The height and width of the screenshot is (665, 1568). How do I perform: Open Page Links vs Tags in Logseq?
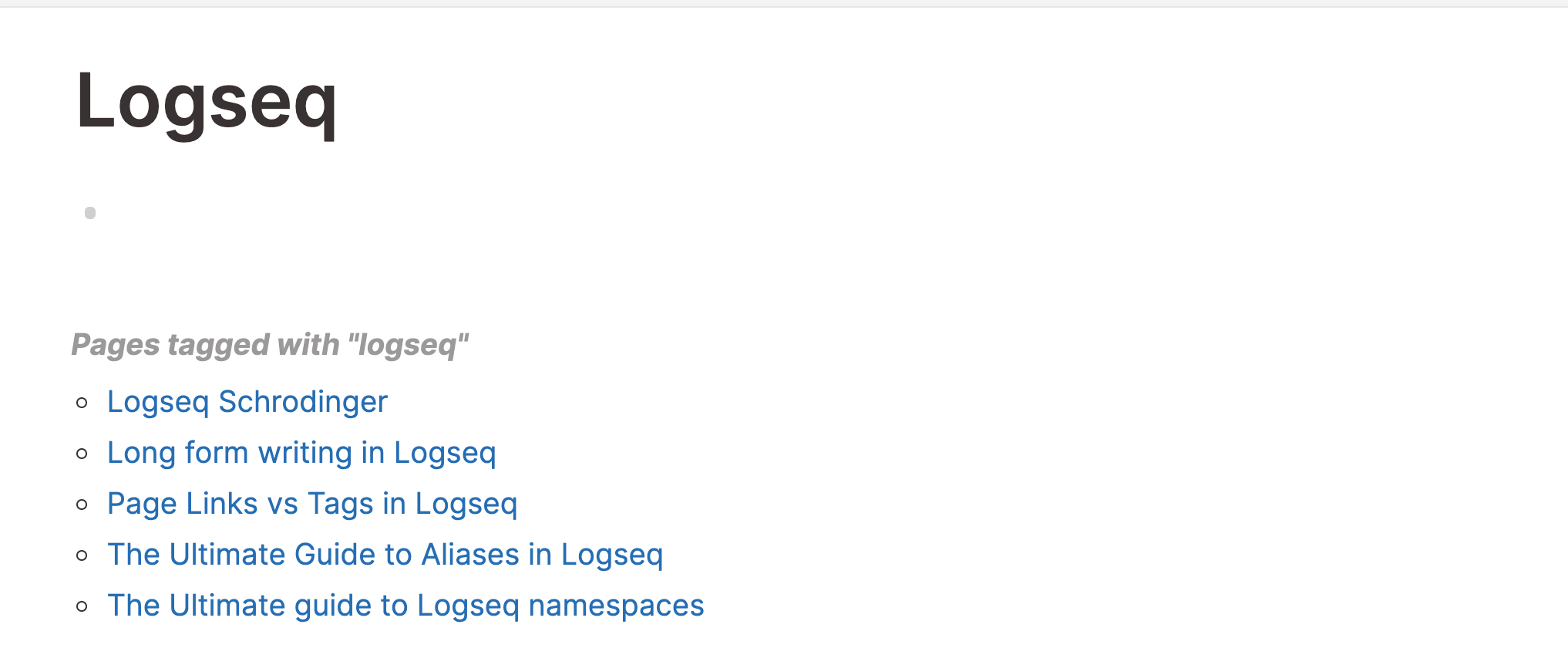pyautogui.click(x=312, y=504)
